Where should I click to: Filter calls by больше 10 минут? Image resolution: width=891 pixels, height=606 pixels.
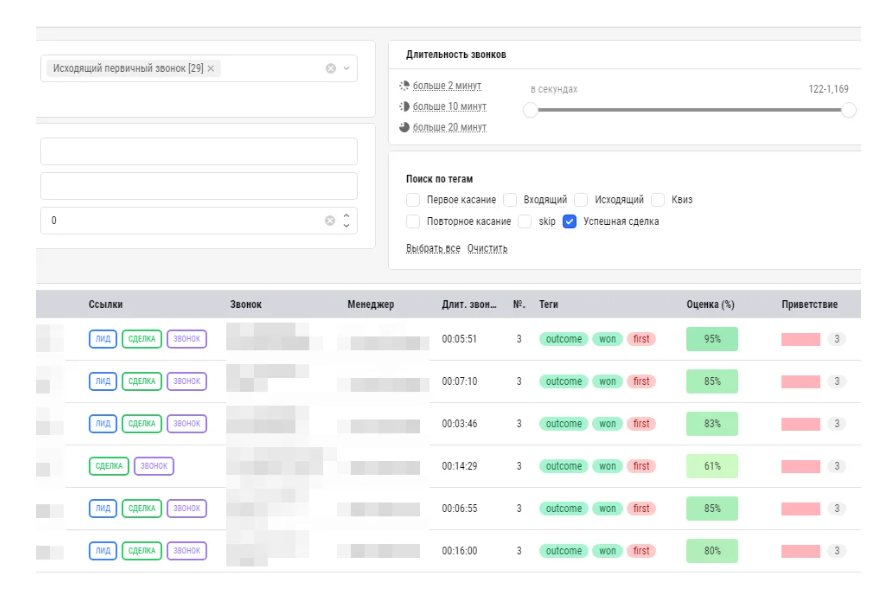click(449, 106)
